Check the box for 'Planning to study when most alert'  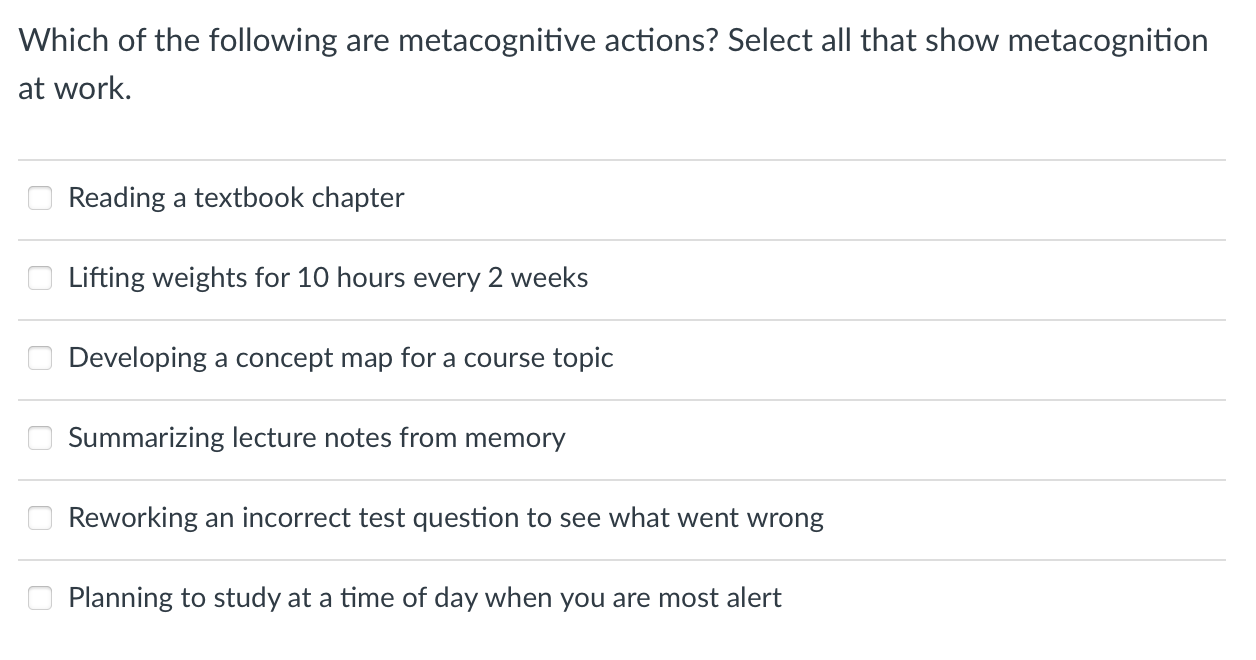coord(39,598)
